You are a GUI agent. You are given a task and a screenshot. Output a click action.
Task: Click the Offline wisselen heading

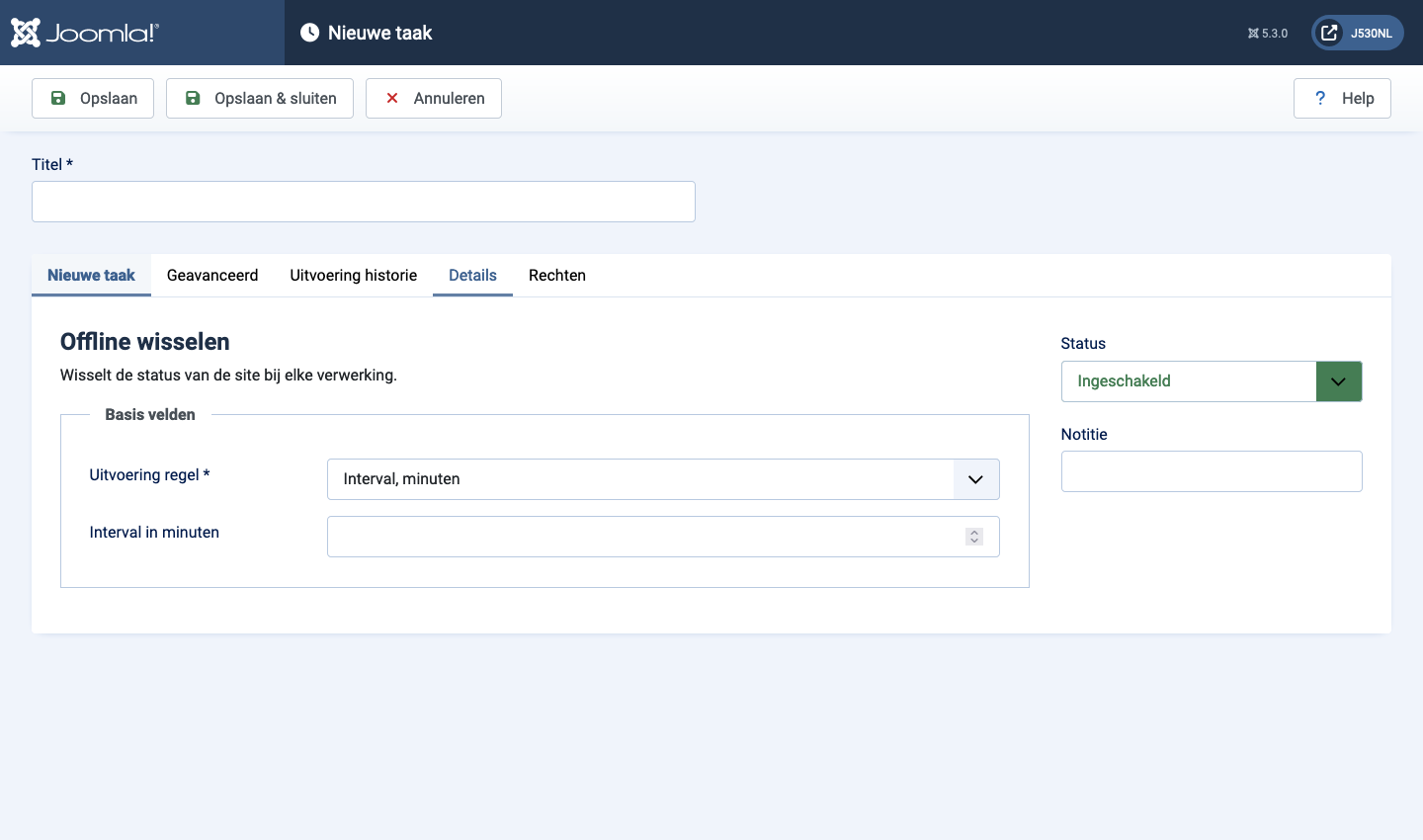point(145,342)
